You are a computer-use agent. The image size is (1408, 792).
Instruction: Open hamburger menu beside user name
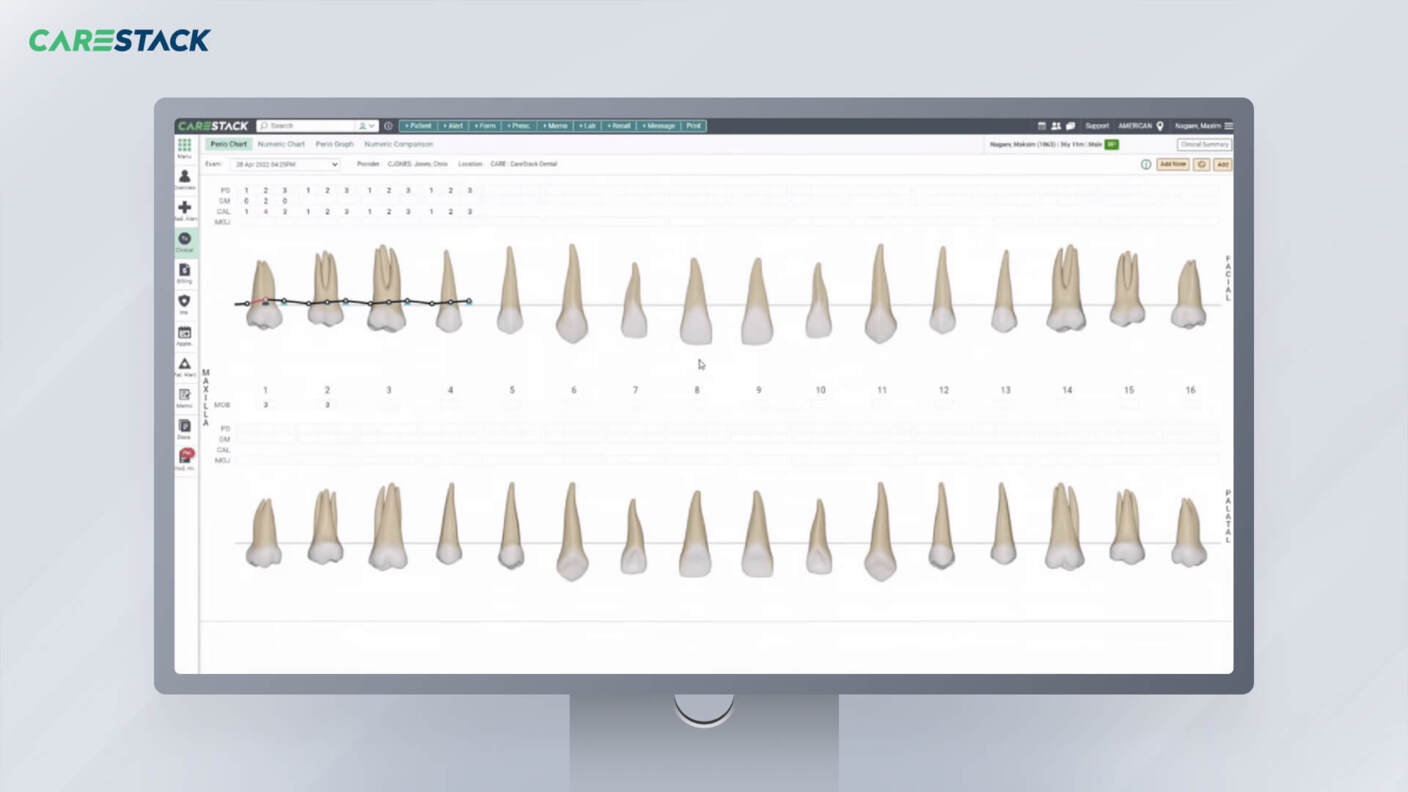pos(1229,126)
